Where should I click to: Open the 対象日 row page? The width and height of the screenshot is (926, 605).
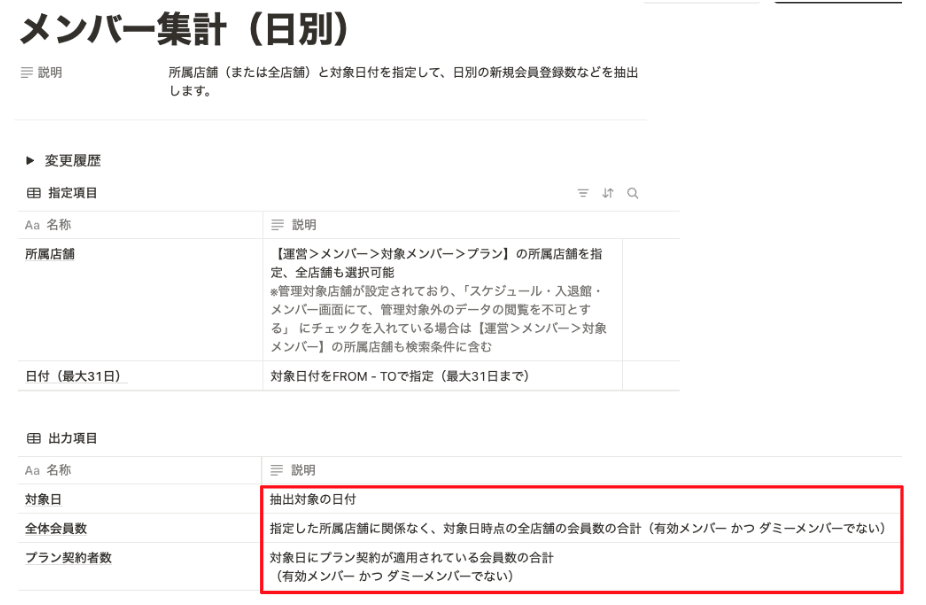pos(43,500)
